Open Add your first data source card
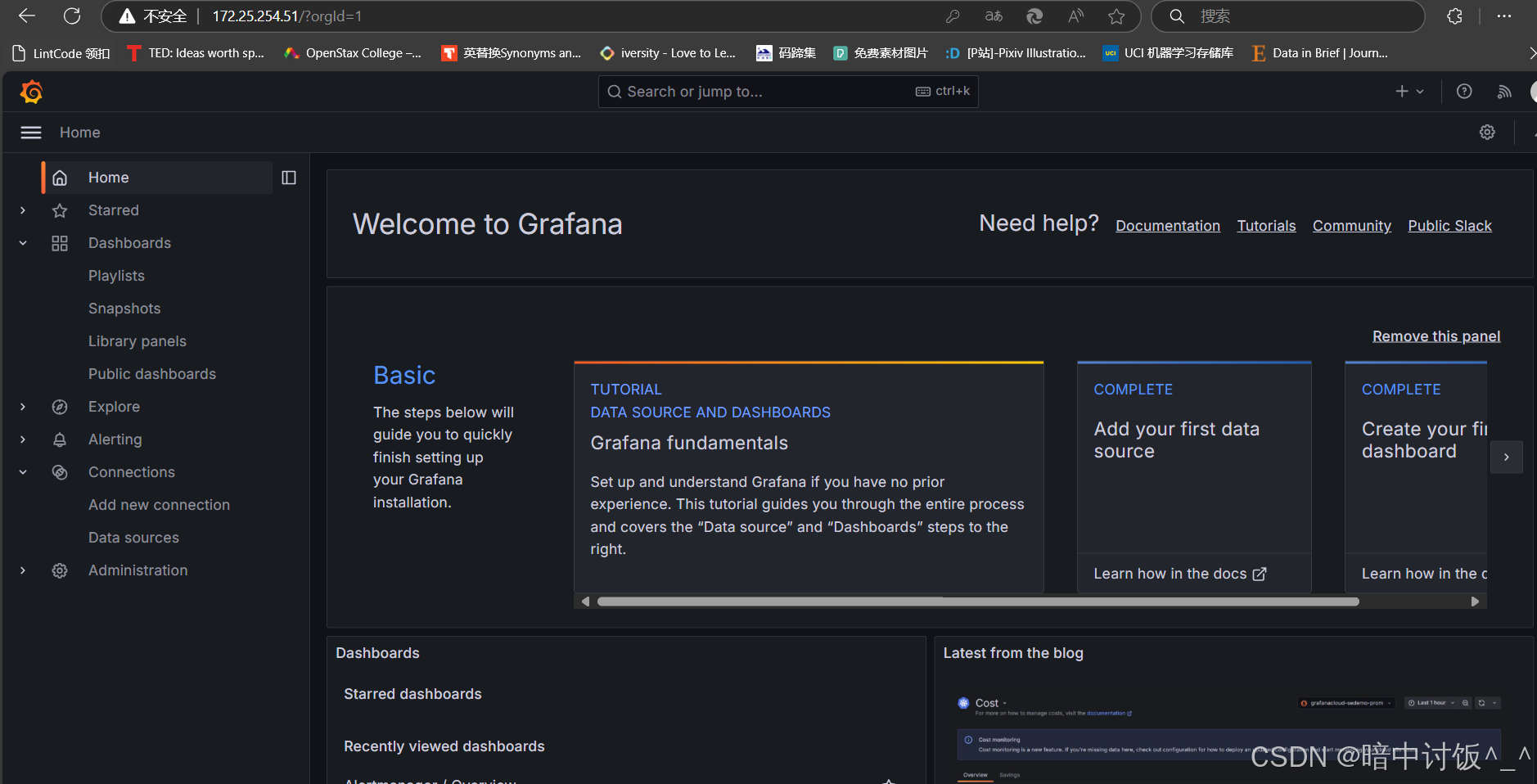The width and height of the screenshot is (1537, 784). (1194, 477)
